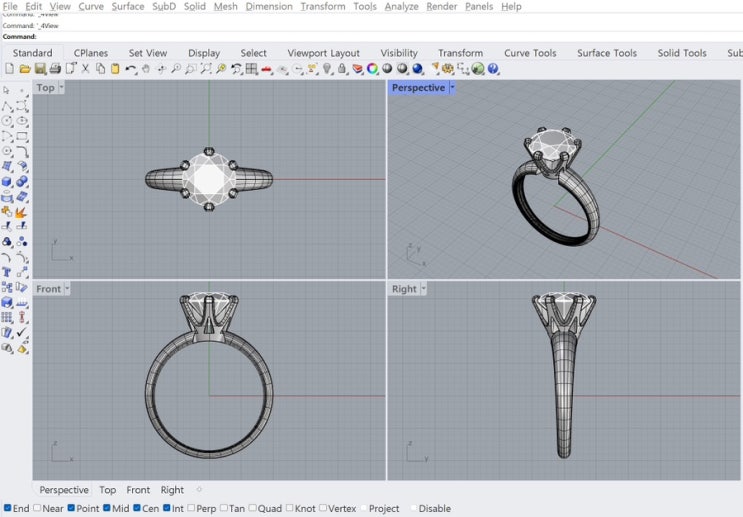
Task: Click the blue Render sphere icon
Action: point(417,69)
